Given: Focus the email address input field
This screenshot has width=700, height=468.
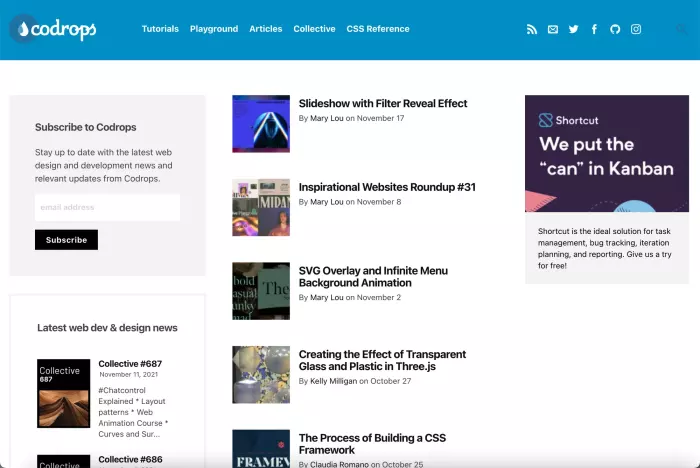Looking at the screenshot, I should [x=108, y=207].
